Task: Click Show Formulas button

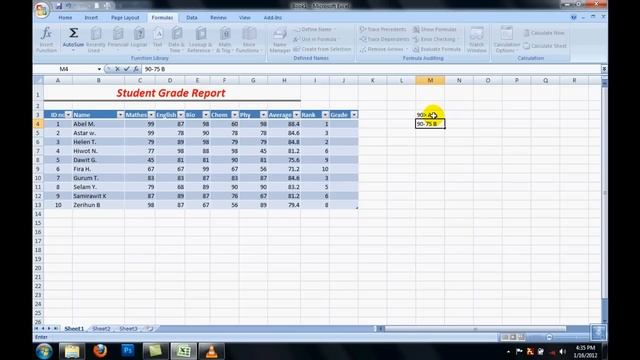Action: point(435,29)
